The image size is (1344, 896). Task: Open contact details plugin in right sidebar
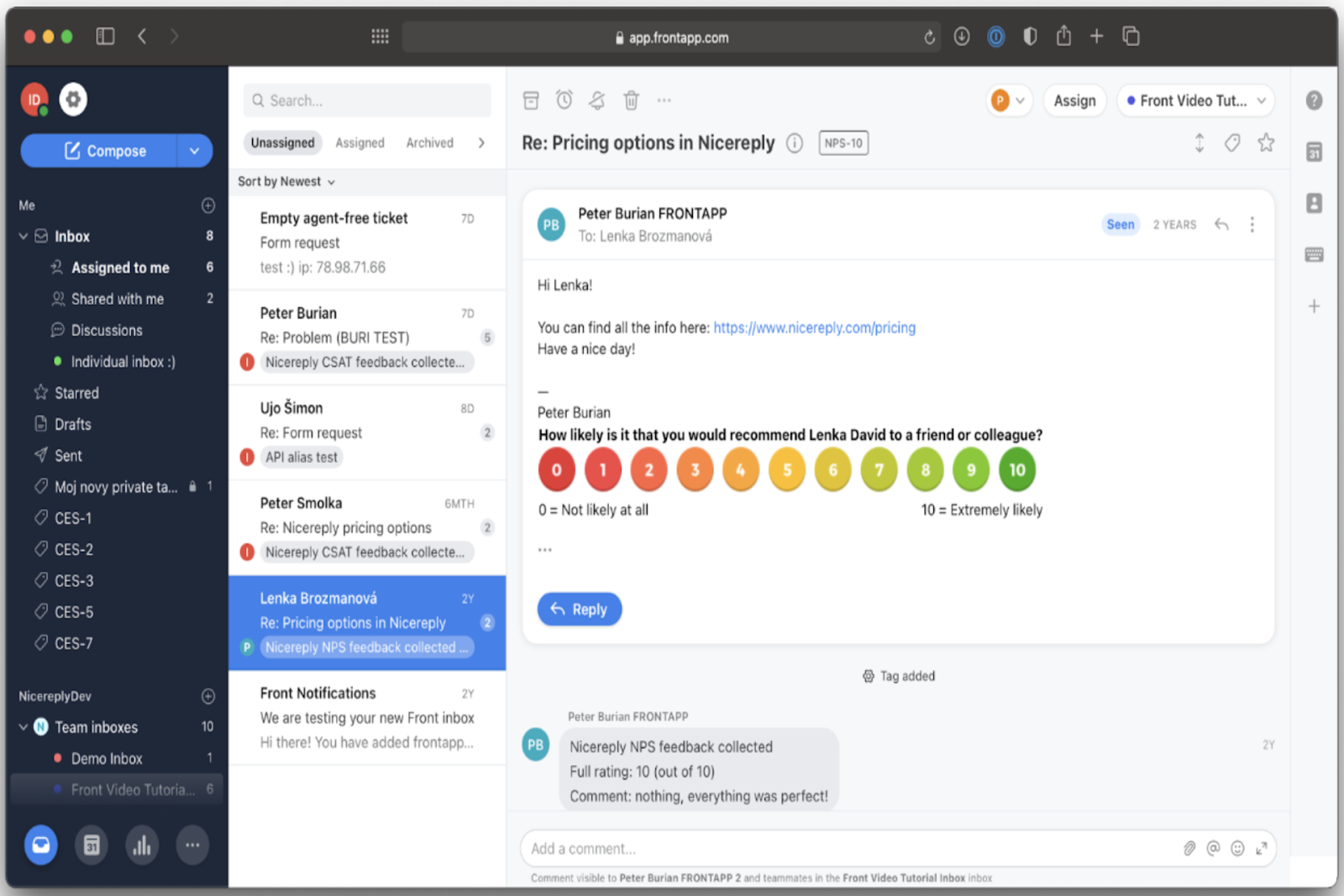pyautogui.click(x=1315, y=203)
